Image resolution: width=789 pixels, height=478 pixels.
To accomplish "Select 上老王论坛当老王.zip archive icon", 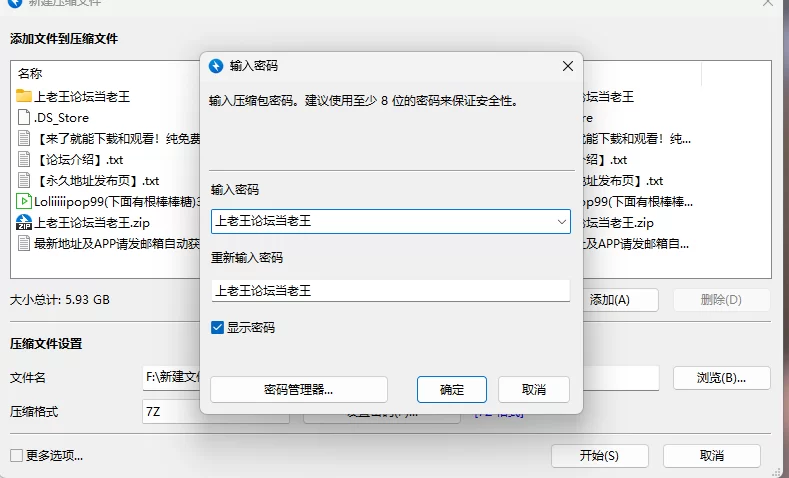I will pyautogui.click(x=24, y=222).
